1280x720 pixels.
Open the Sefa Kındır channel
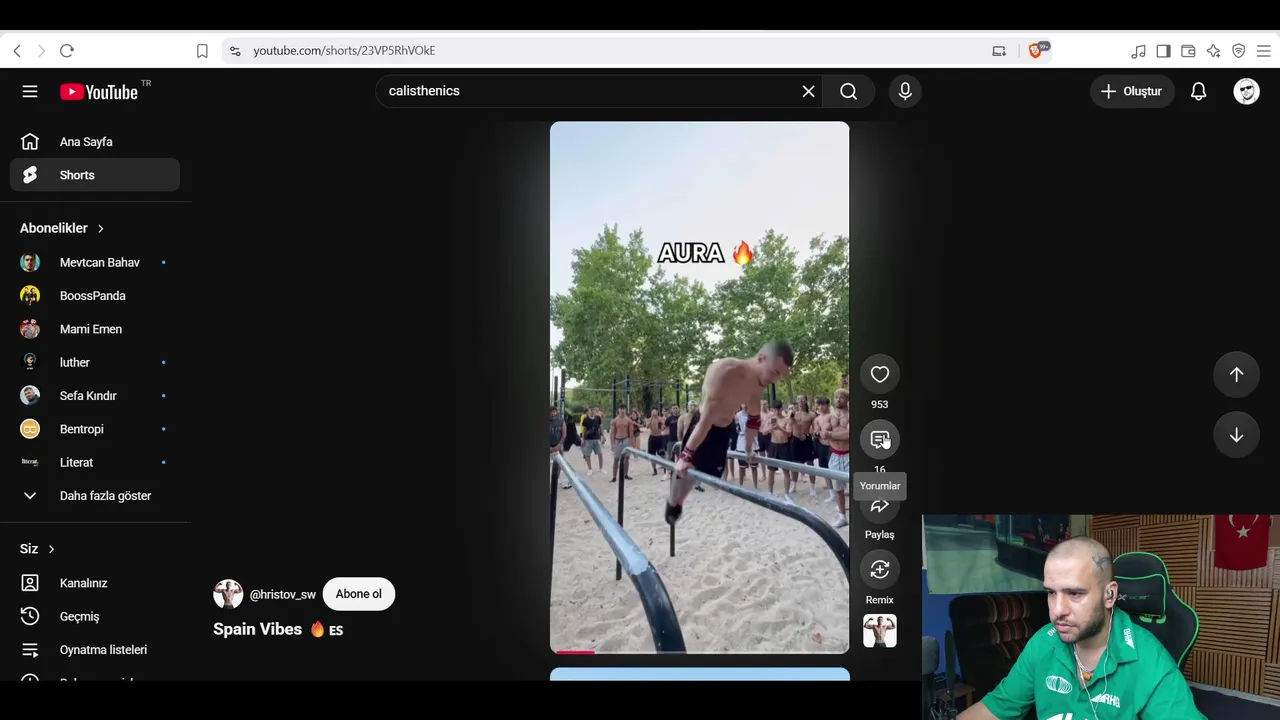[x=95, y=396]
